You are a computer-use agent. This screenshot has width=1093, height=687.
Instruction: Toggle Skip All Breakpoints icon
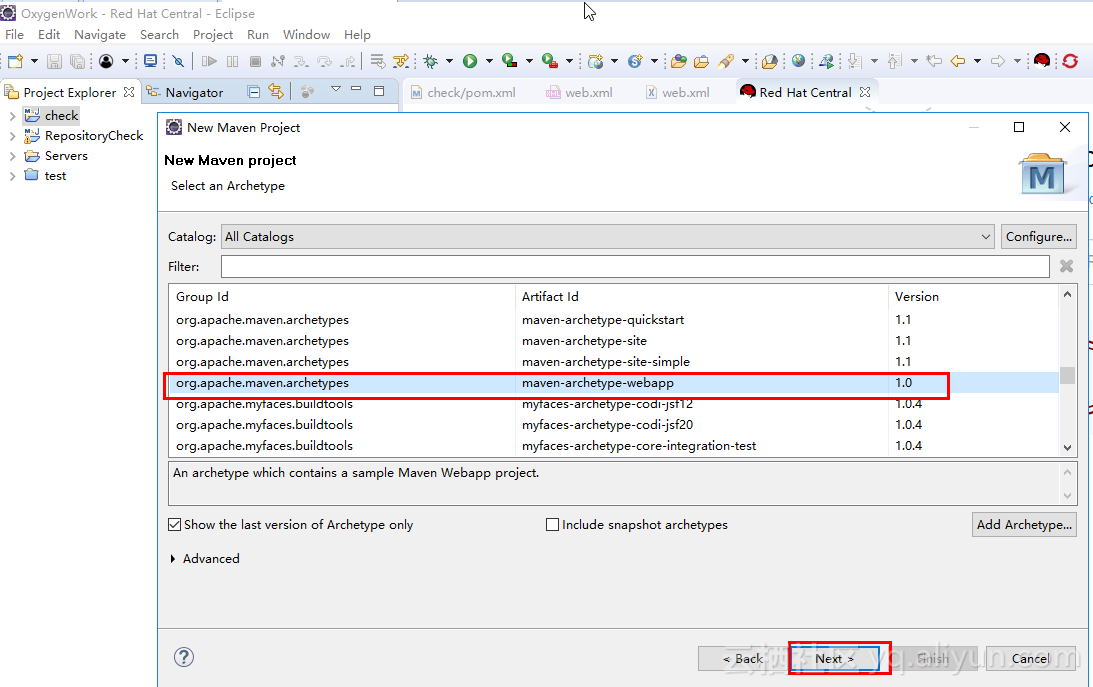178,61
